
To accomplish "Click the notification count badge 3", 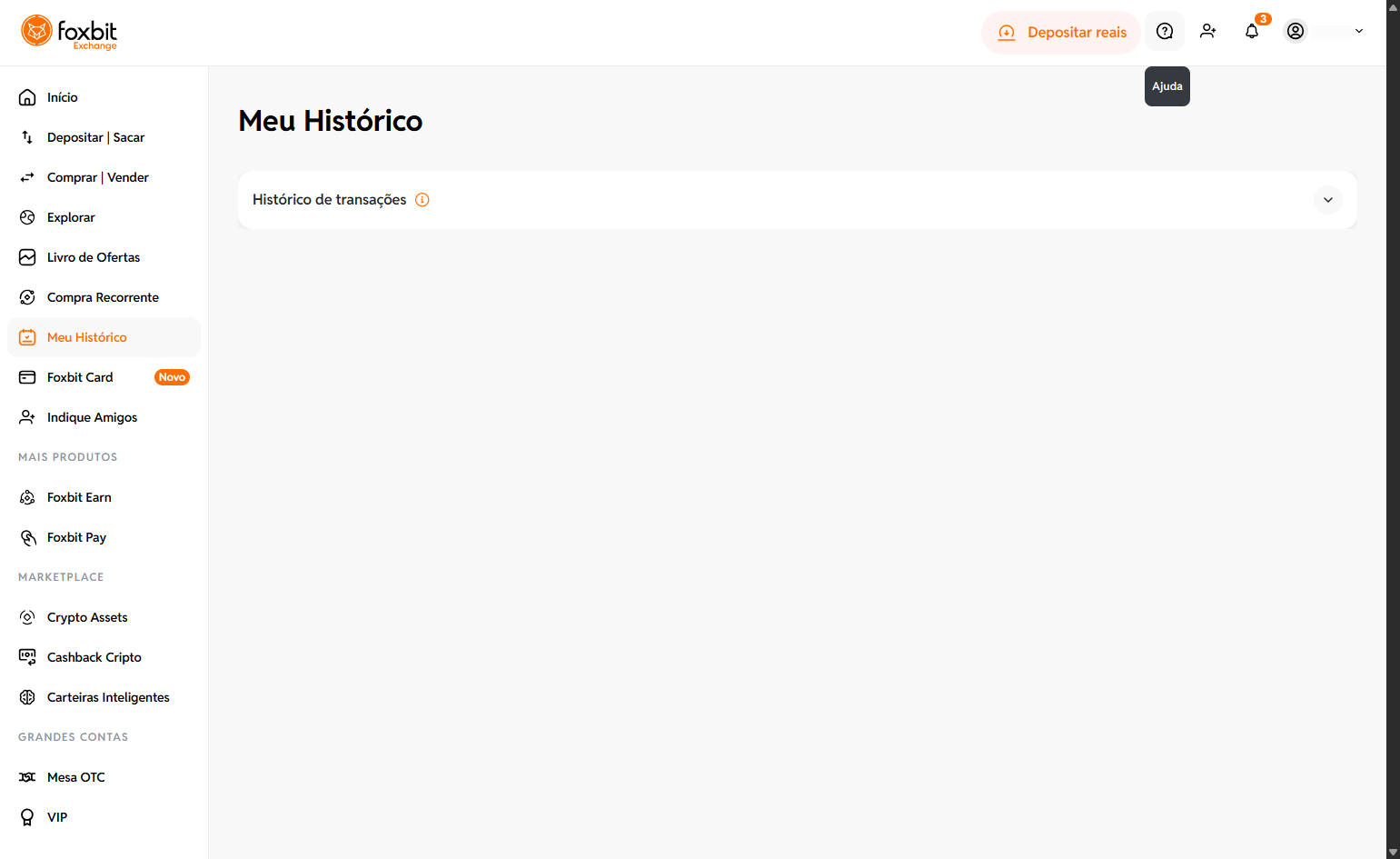I will pyautogui.click(x=1263, y=19).
